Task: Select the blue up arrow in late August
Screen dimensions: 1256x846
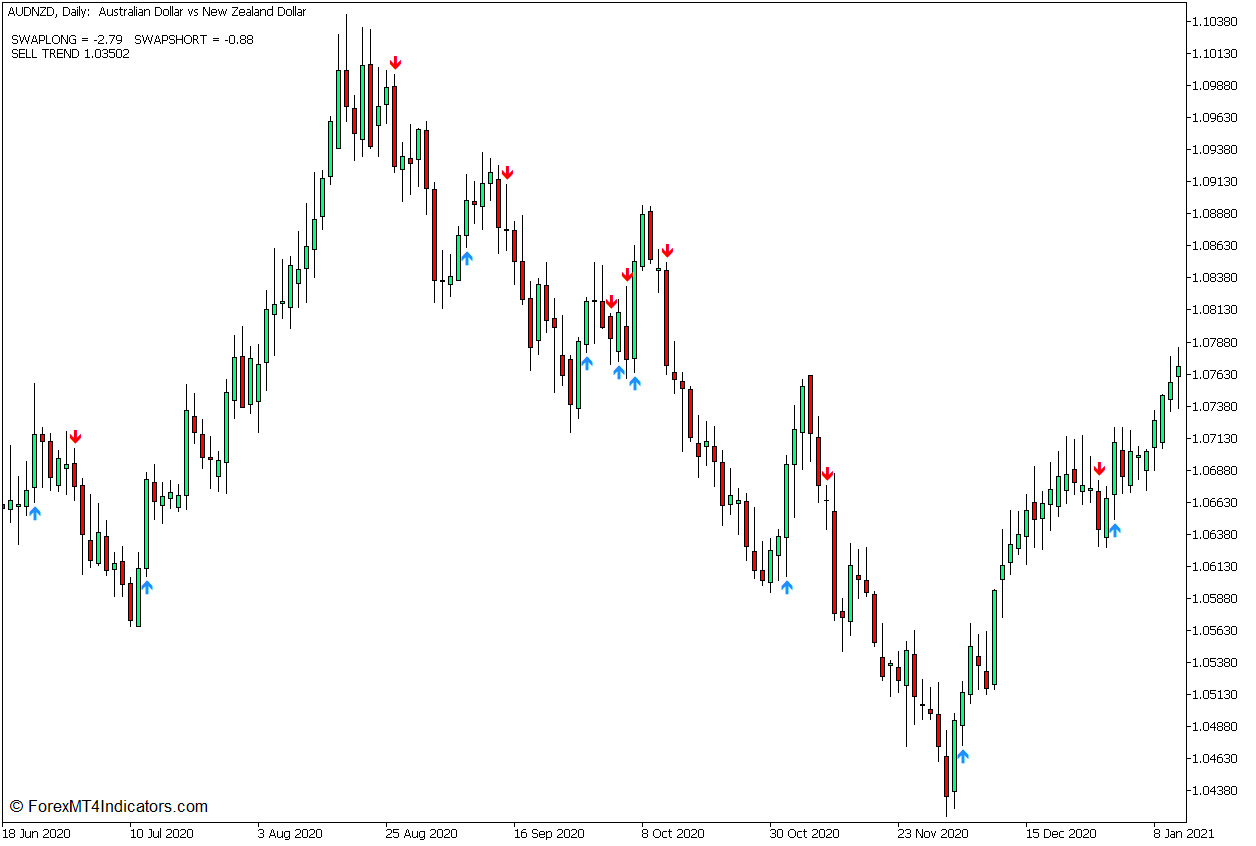Action: click(x=468, y=257)
